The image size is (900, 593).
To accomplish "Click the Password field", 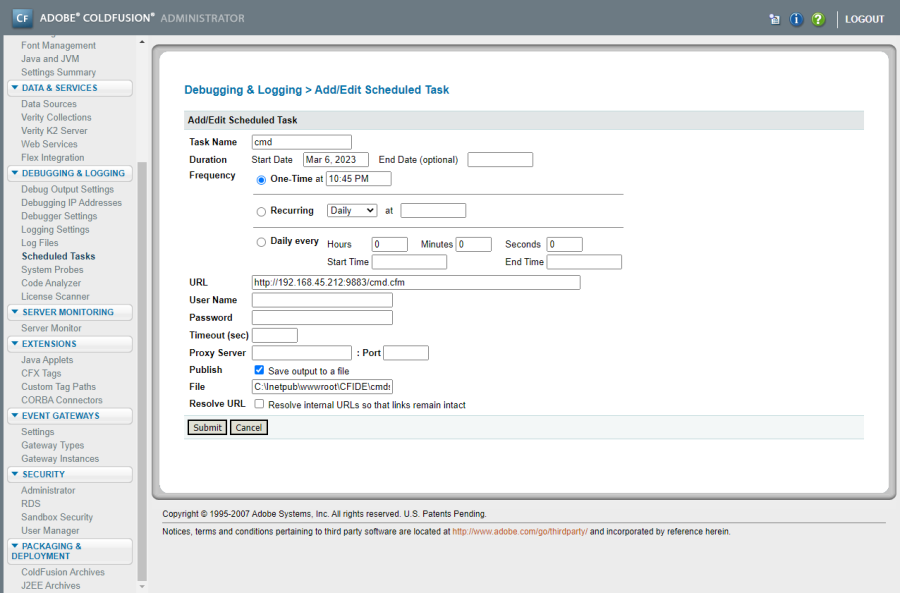I will pyautogui.click(x=322, y=317).
